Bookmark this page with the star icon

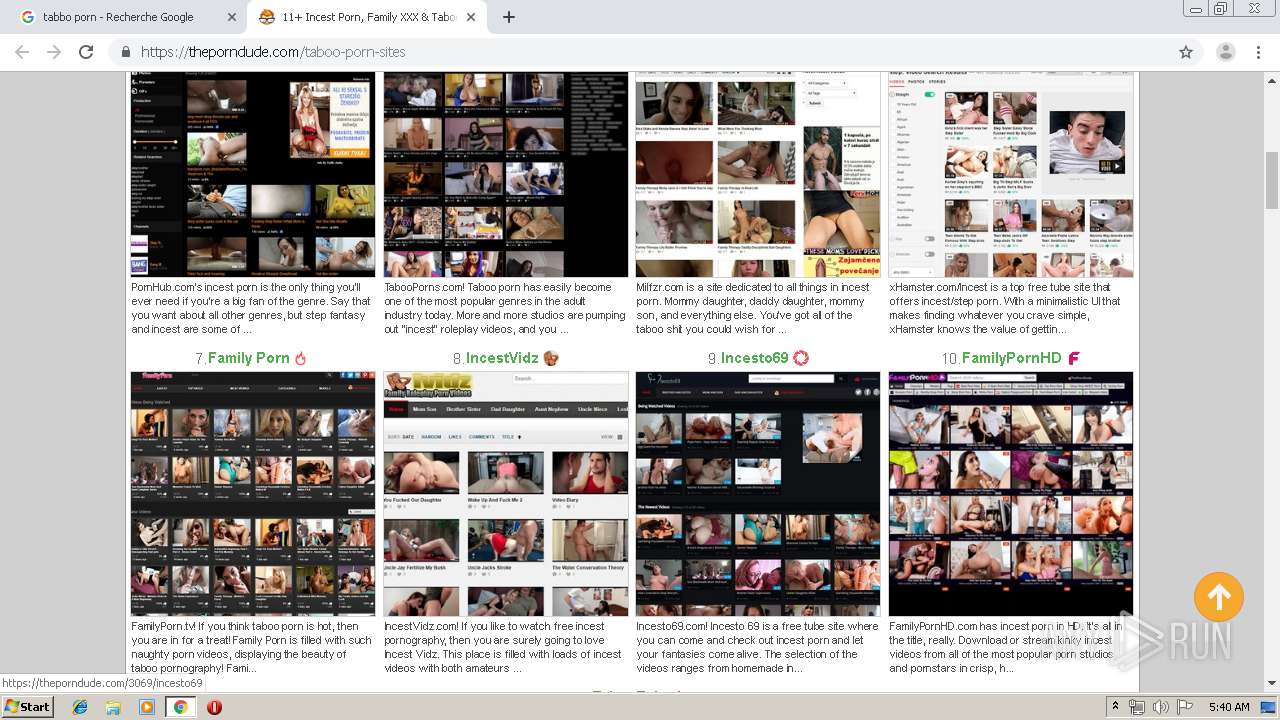click(1186, 52)
